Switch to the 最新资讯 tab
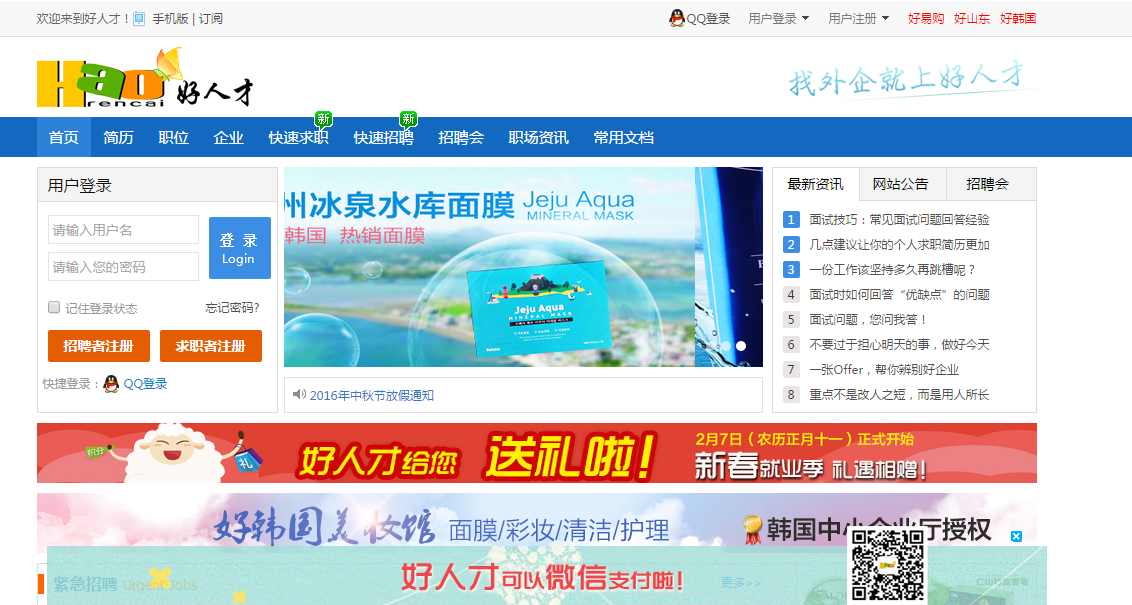 click(816, 184)
